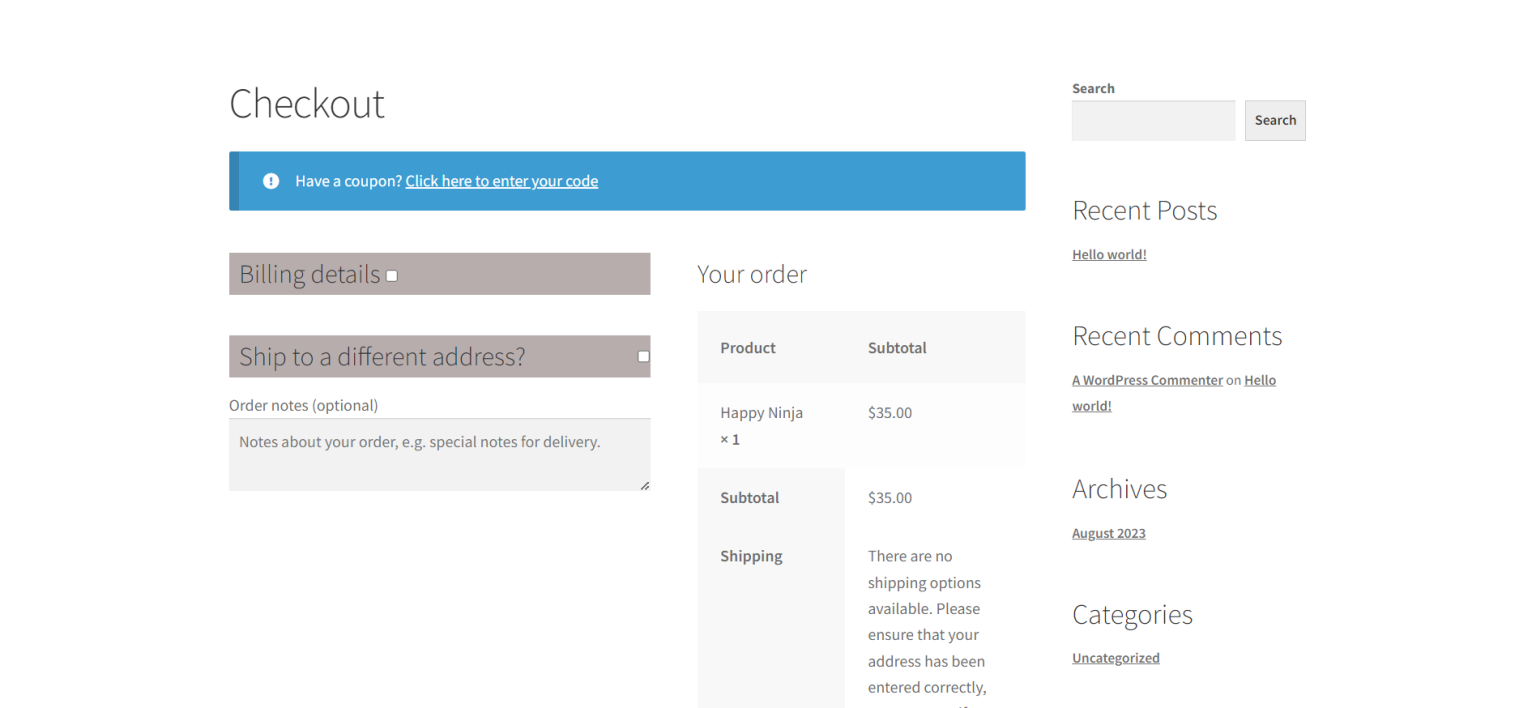The height and width of the screenshot is (708, 1536).
Task: Open the coupon code entry link
Action: tap(501, 181)
